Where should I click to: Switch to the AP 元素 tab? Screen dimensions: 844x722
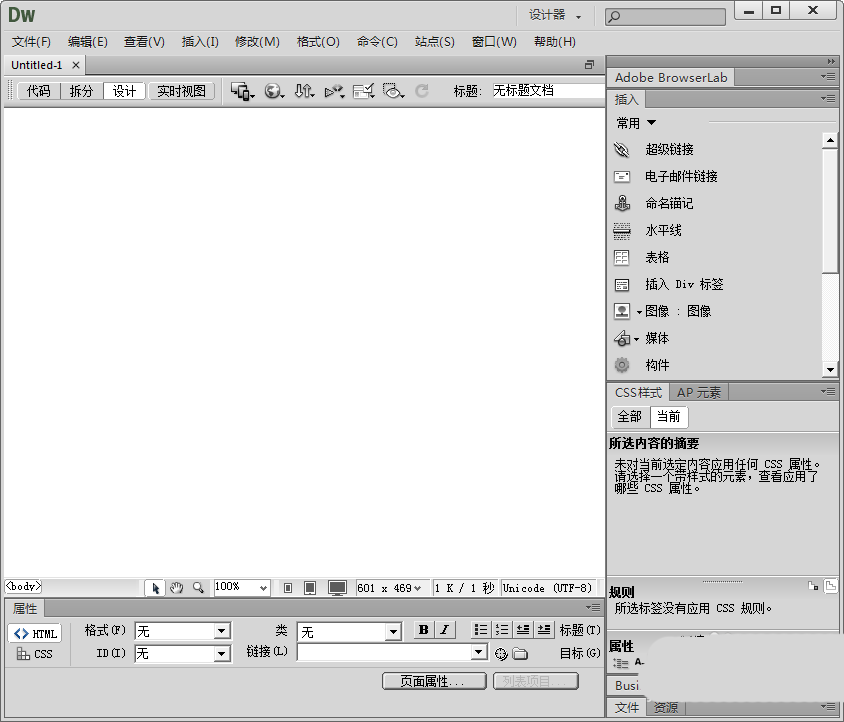698,391
